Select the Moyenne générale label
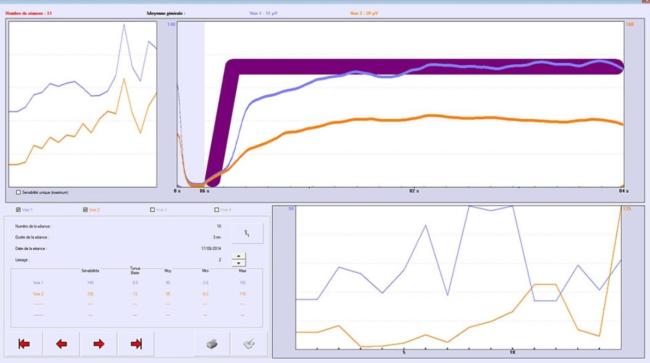The height and width of the screenshot is (363, 650). [166, 13]
